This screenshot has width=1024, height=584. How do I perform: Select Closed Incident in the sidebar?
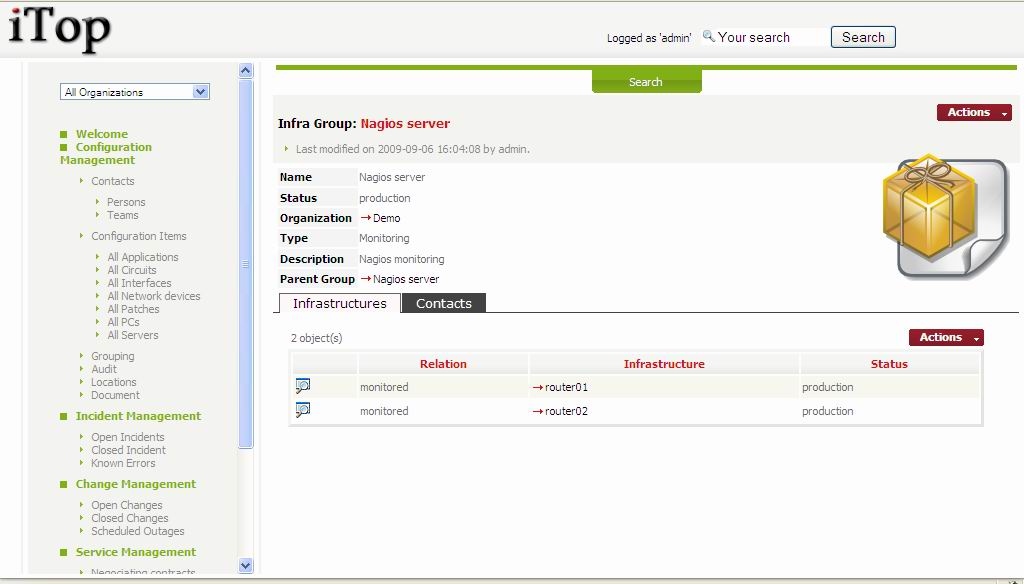(x=129, y=450)
